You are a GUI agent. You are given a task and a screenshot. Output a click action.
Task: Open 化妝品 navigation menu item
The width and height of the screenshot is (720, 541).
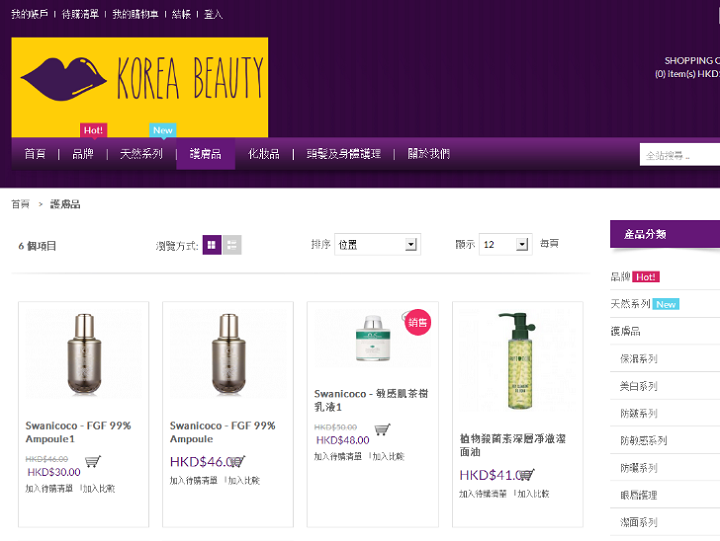point(264,154)
